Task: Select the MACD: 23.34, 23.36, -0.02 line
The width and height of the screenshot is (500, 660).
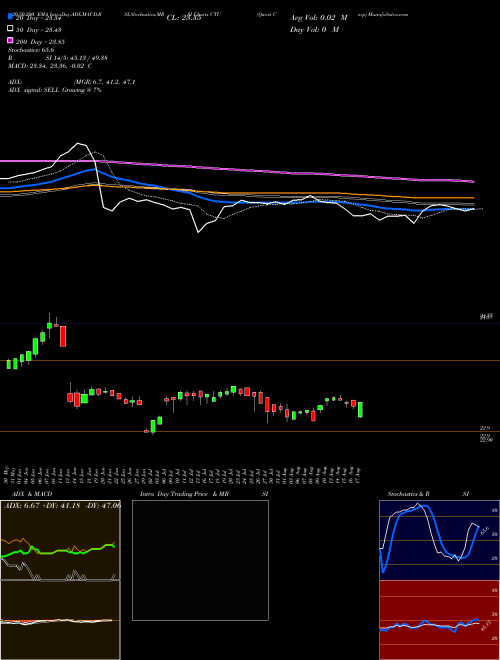Action: (50, 66)
